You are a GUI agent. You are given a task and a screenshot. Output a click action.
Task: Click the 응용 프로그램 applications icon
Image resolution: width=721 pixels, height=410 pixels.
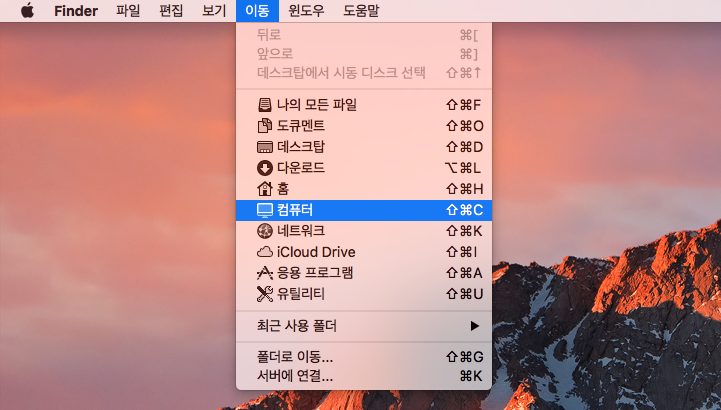[264, 273]
